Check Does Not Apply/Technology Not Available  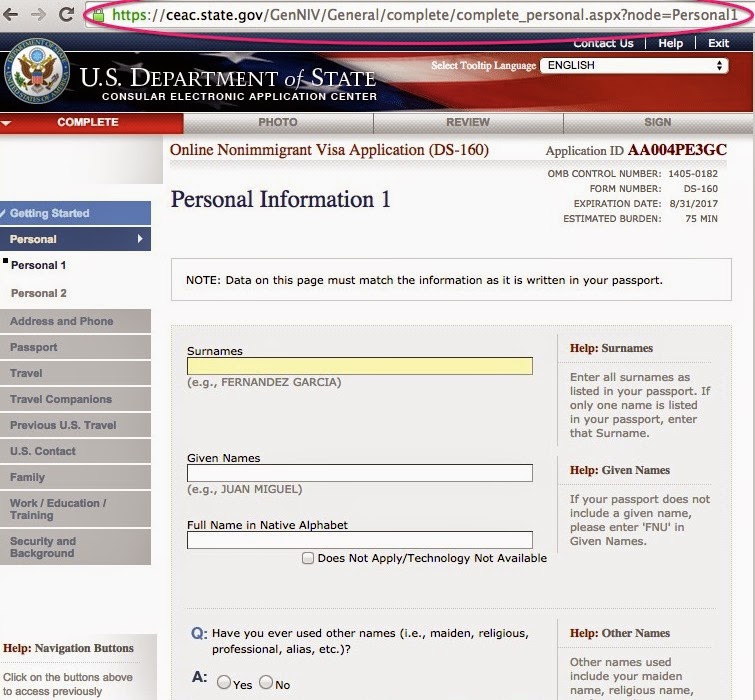(308, 558)
